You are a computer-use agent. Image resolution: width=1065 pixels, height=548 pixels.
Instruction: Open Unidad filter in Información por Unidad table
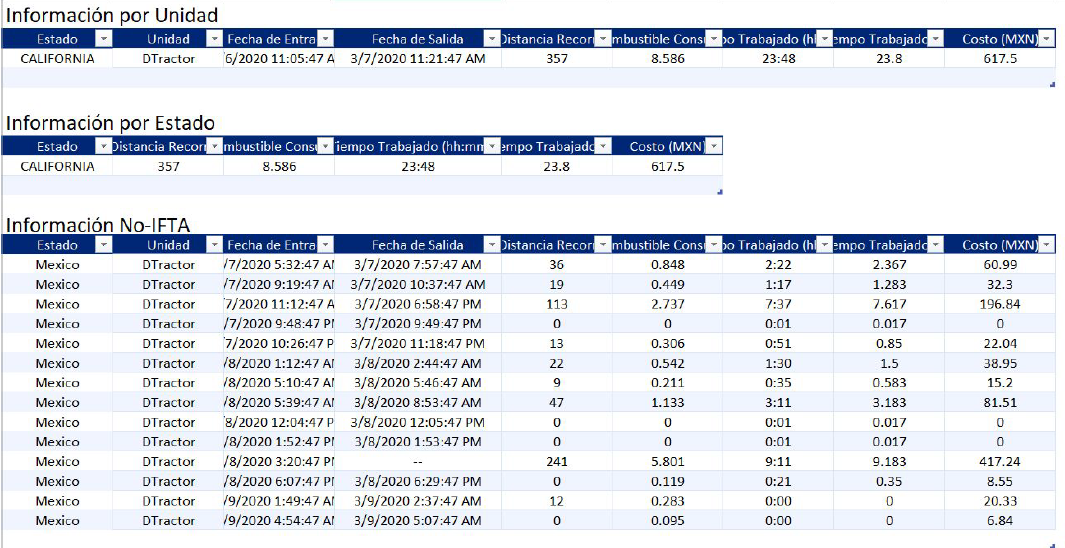coord(213,39)
